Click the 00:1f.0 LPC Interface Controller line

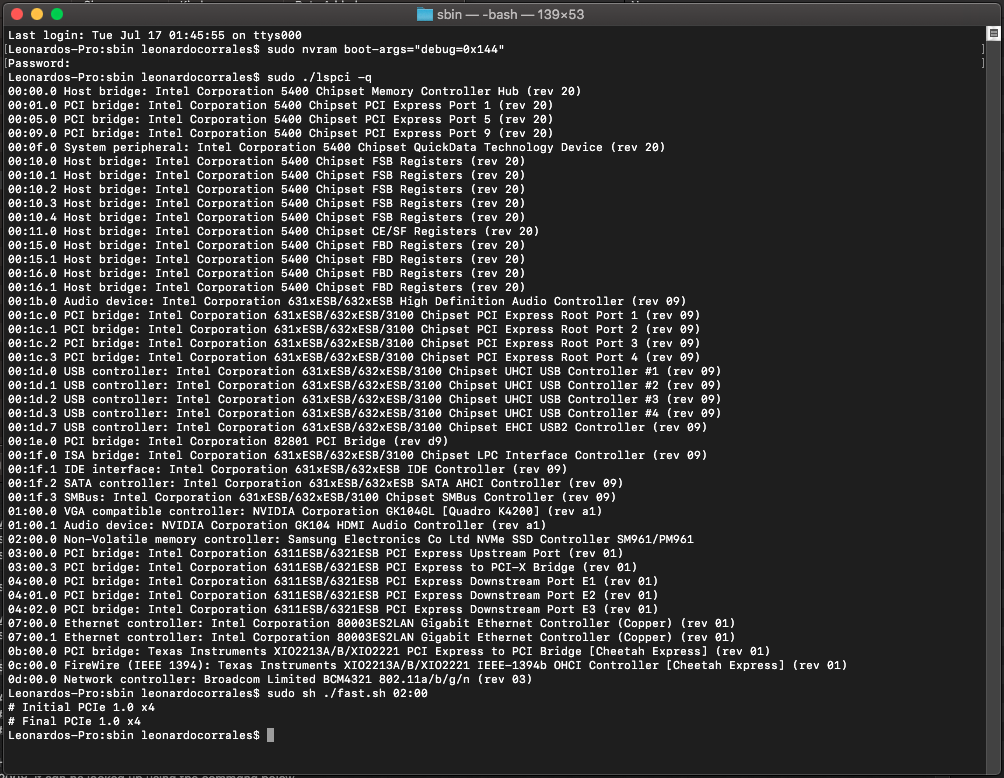click(357, 455)
